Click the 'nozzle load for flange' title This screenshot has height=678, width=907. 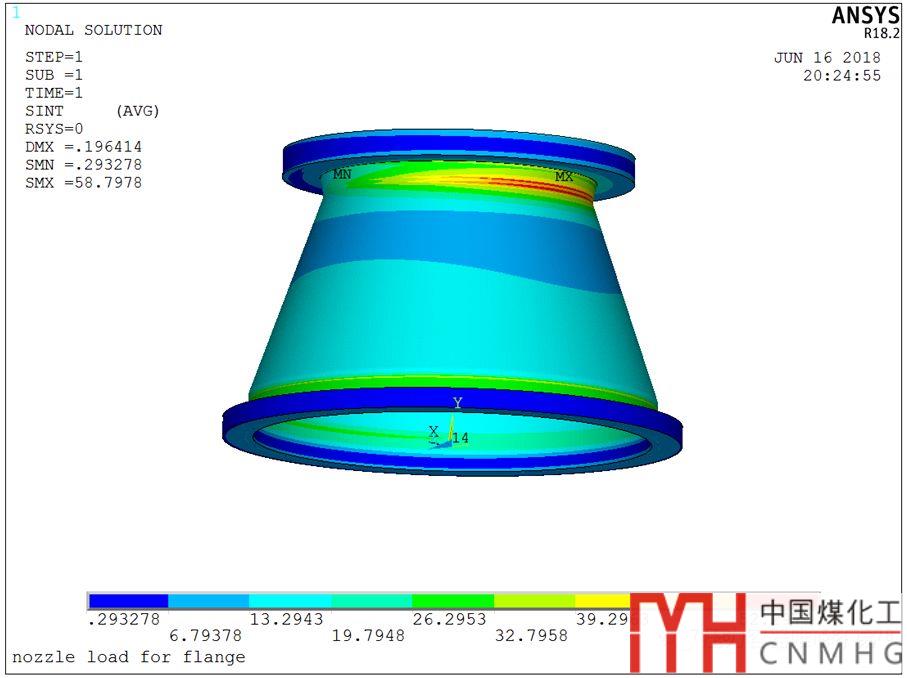click(x=128, y=657)
